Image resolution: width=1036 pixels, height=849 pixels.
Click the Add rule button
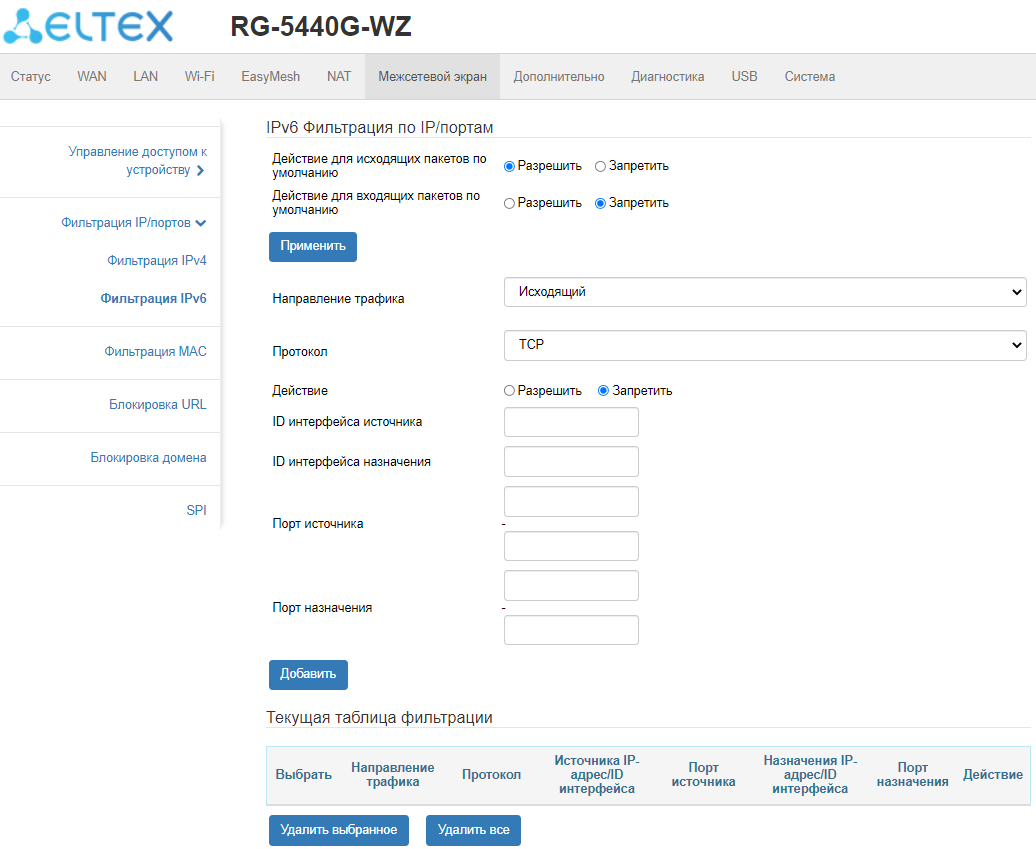pos(308,674)
